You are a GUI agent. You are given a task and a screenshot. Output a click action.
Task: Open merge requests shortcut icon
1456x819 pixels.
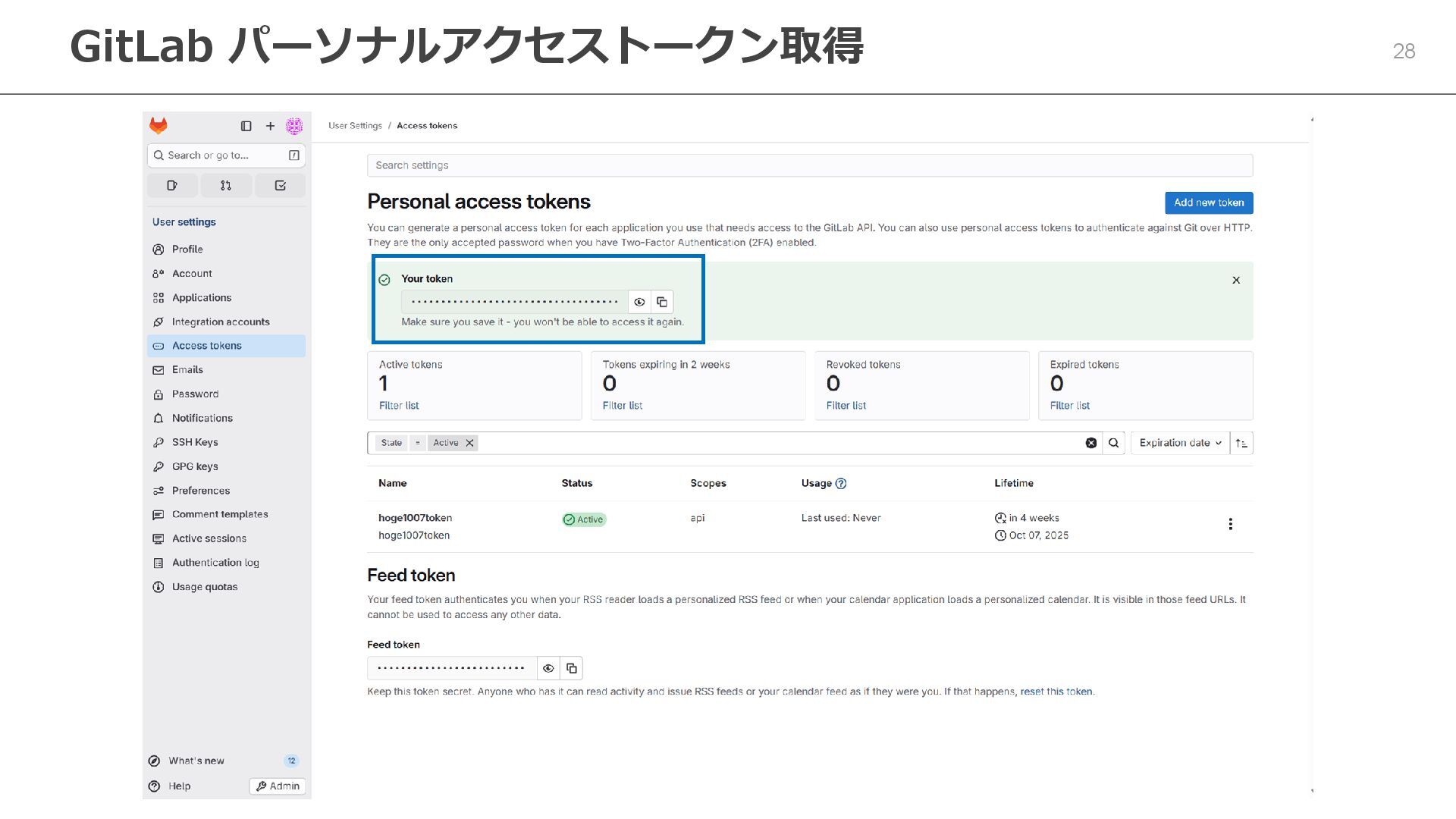226,185
